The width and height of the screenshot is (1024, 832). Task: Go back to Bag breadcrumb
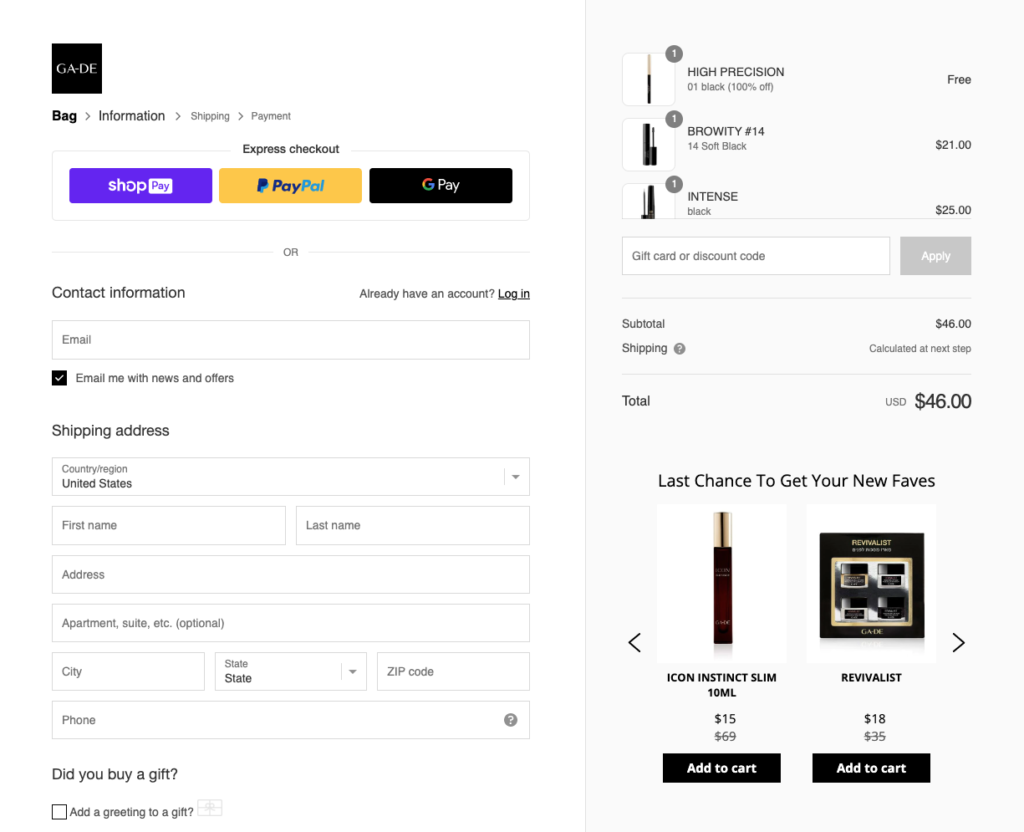tap(64, 116)
